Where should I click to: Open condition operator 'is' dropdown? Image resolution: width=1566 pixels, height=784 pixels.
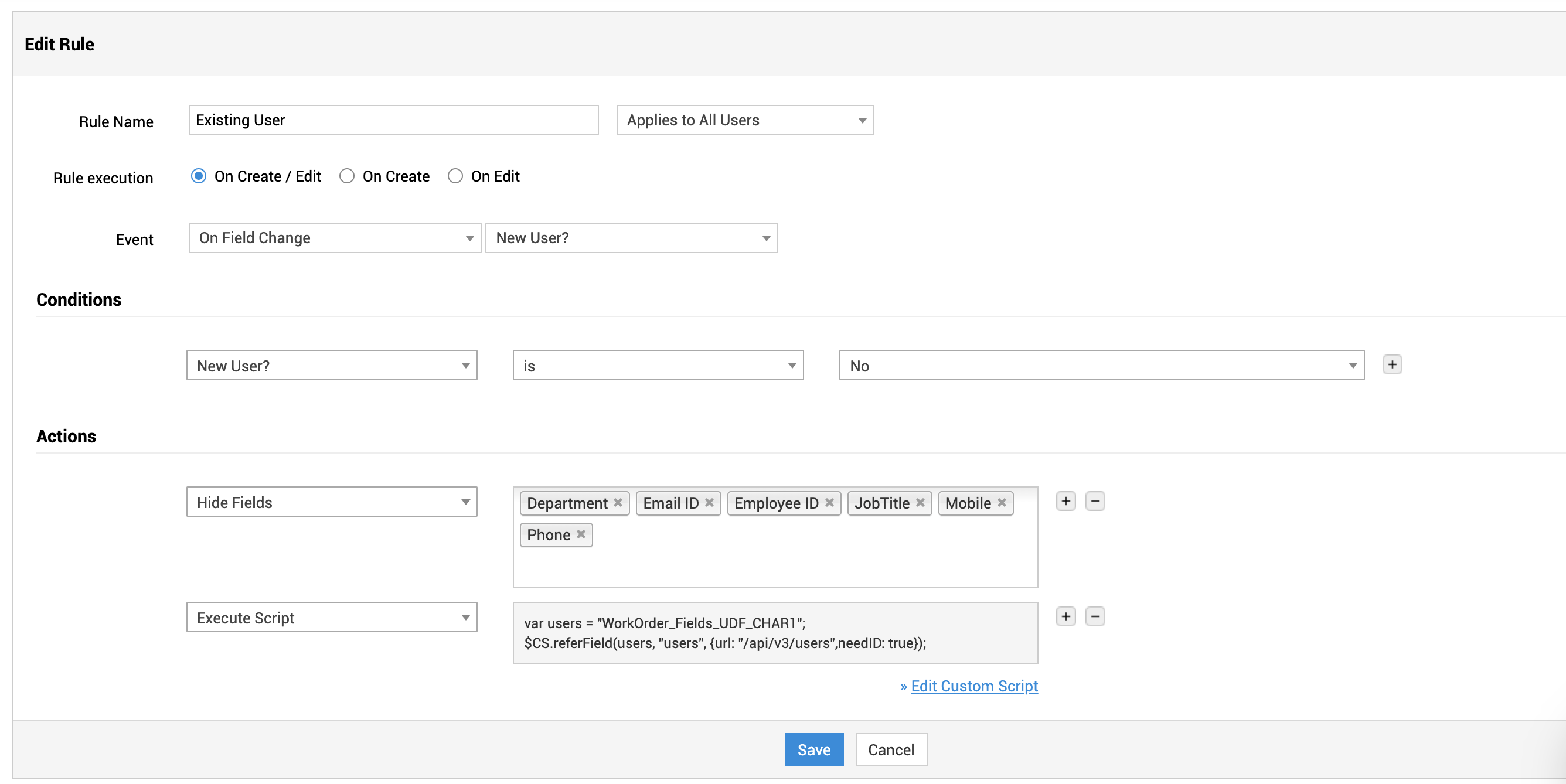658,366
